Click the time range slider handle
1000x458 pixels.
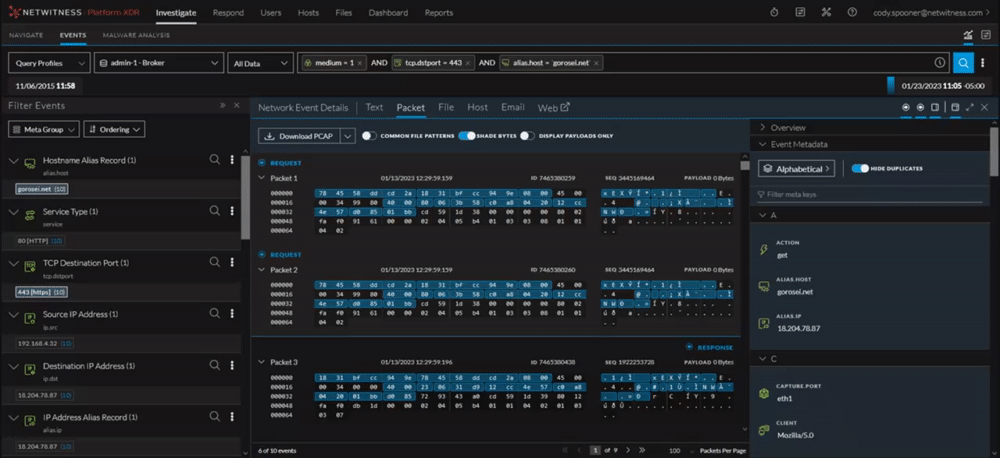pyautogui.click(x=889, y=86)
